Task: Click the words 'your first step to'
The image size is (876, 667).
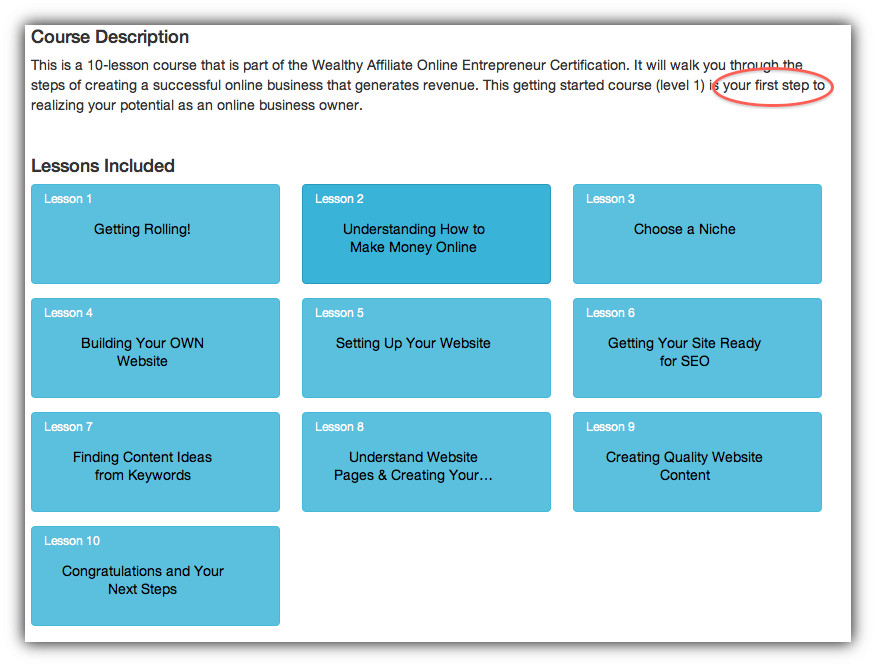Action: pos(774,85)
